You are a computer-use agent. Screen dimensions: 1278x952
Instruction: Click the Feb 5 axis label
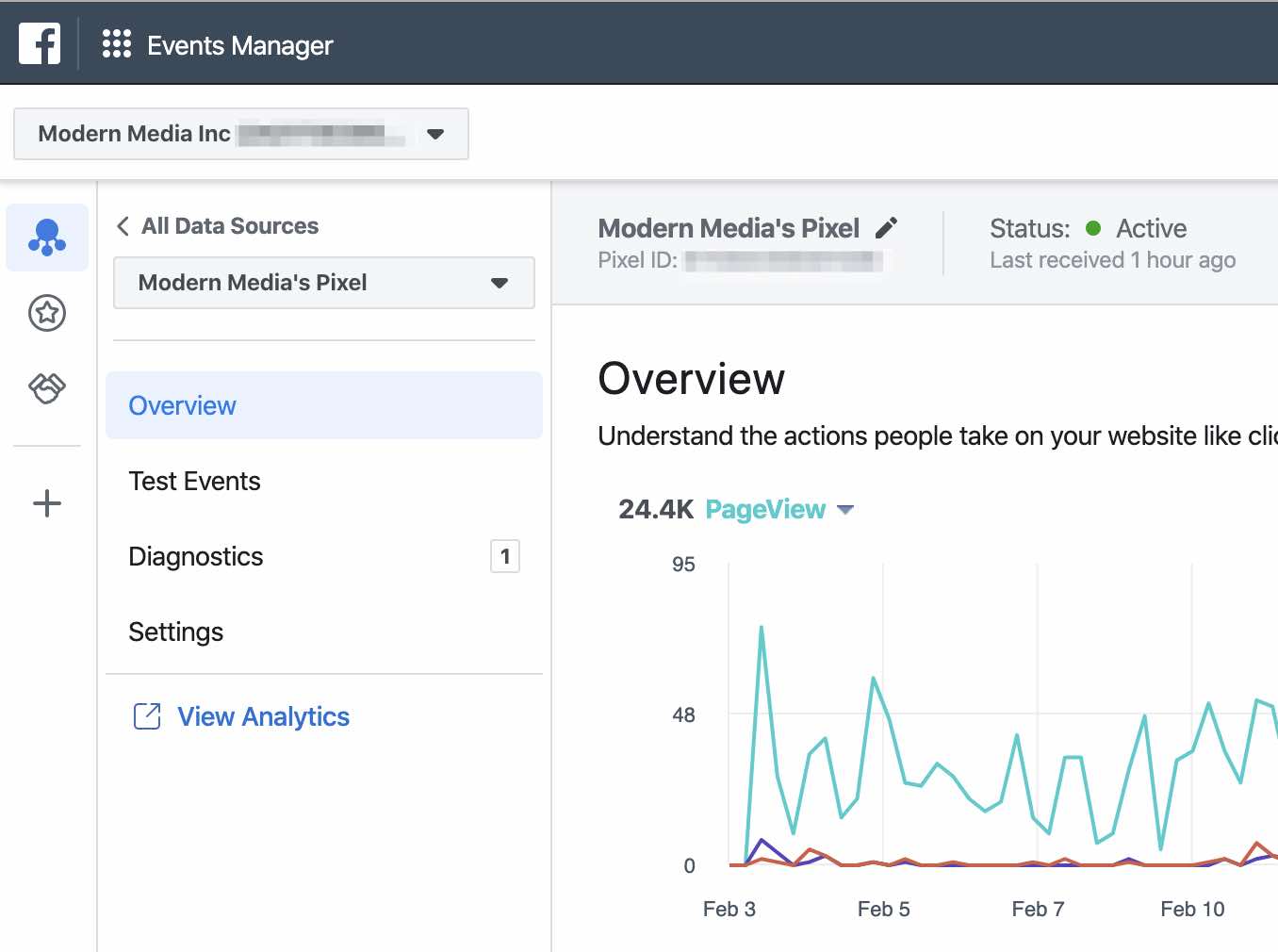tap(883, 910)
